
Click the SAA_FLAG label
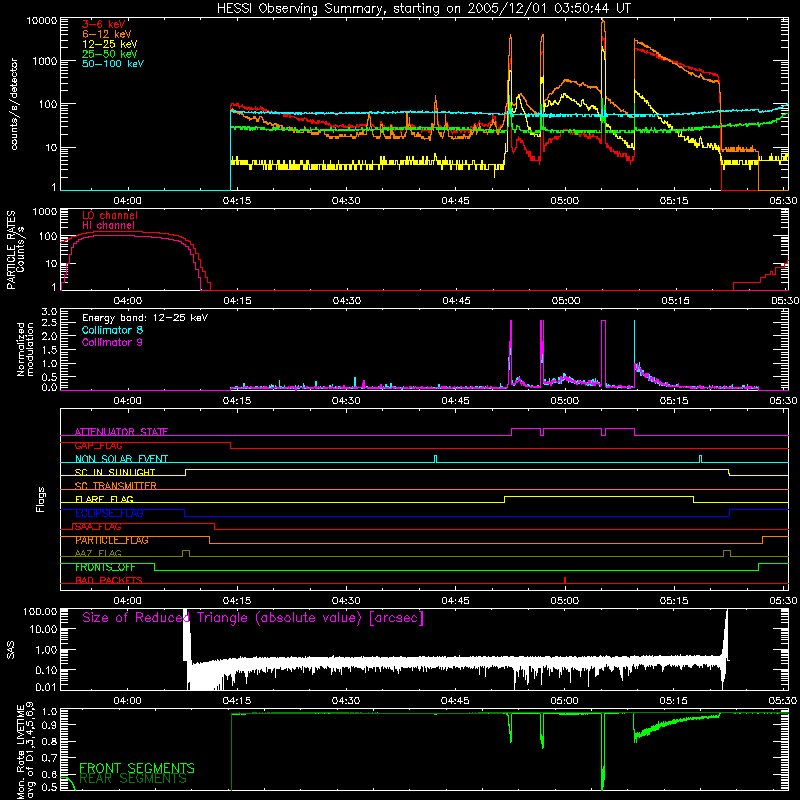tap(98, 527)
